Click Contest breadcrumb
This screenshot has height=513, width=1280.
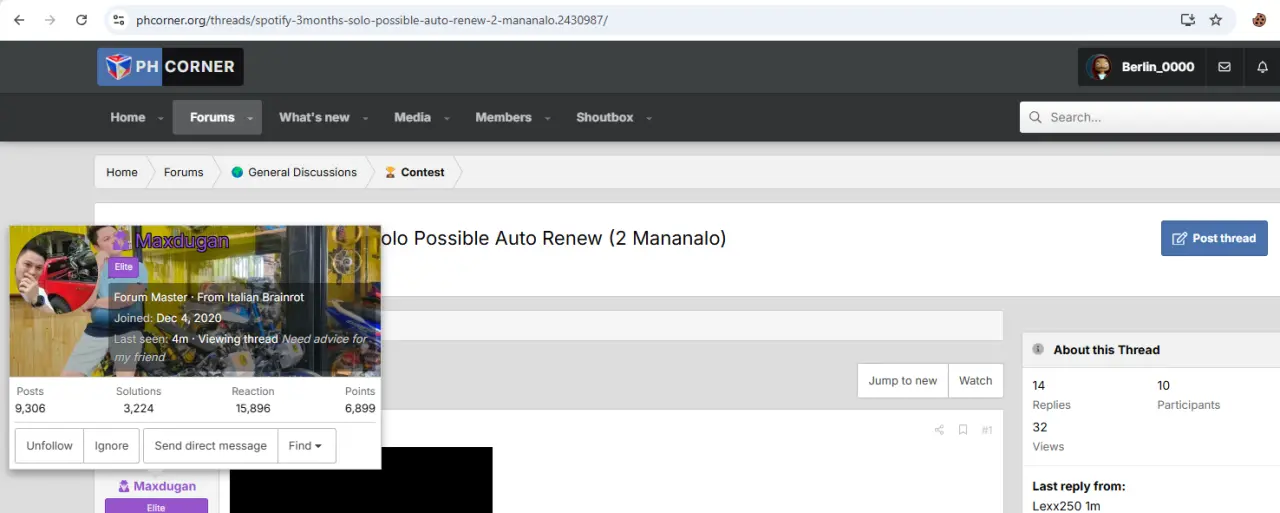coord(422,172)
